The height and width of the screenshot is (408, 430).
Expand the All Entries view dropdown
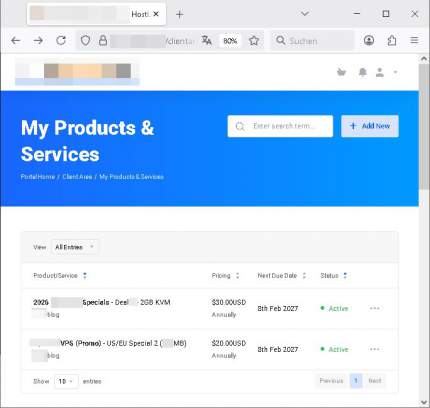(75, 247)
